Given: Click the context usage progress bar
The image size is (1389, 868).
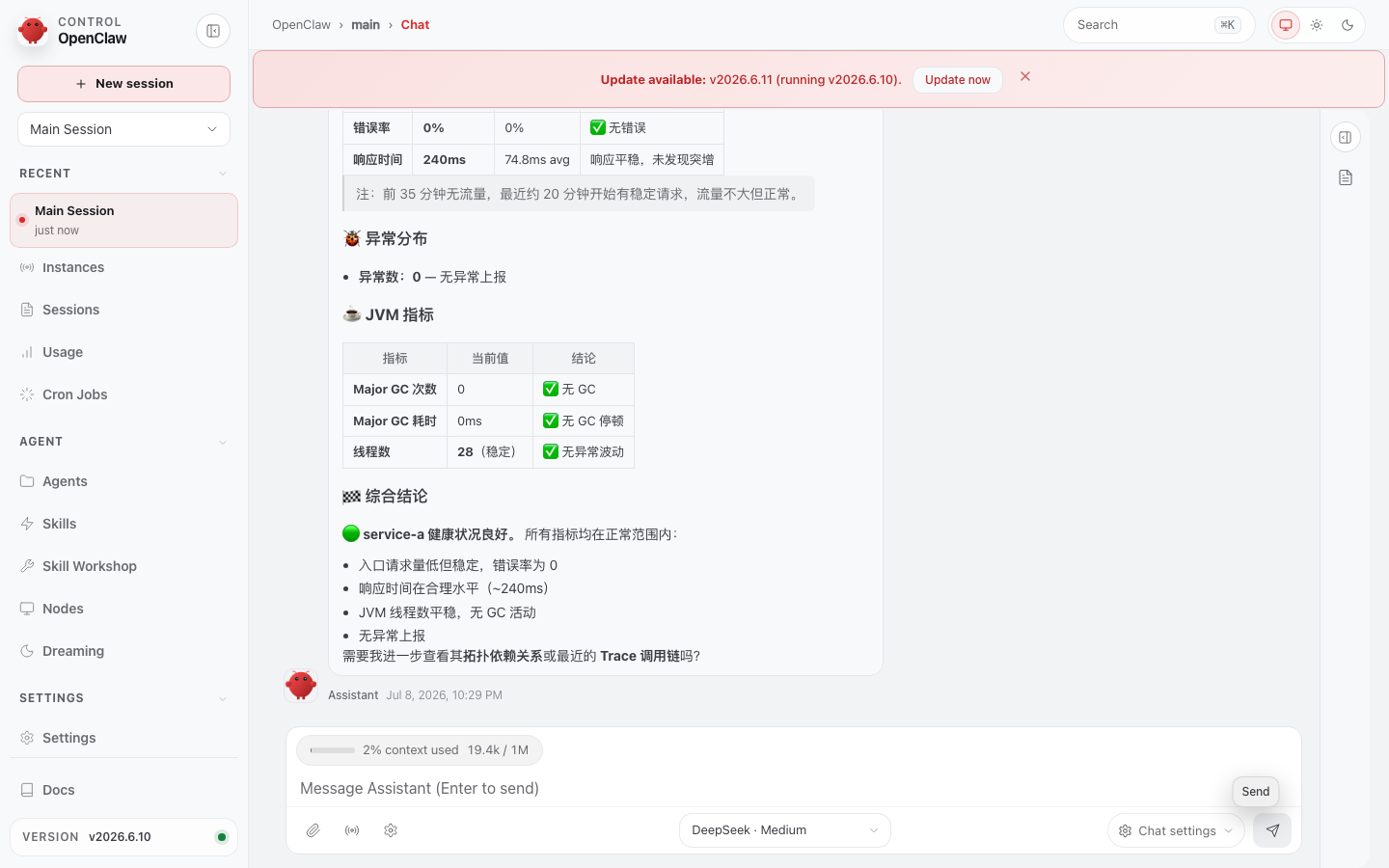Looking at the screenshot, I should [333, 750].
